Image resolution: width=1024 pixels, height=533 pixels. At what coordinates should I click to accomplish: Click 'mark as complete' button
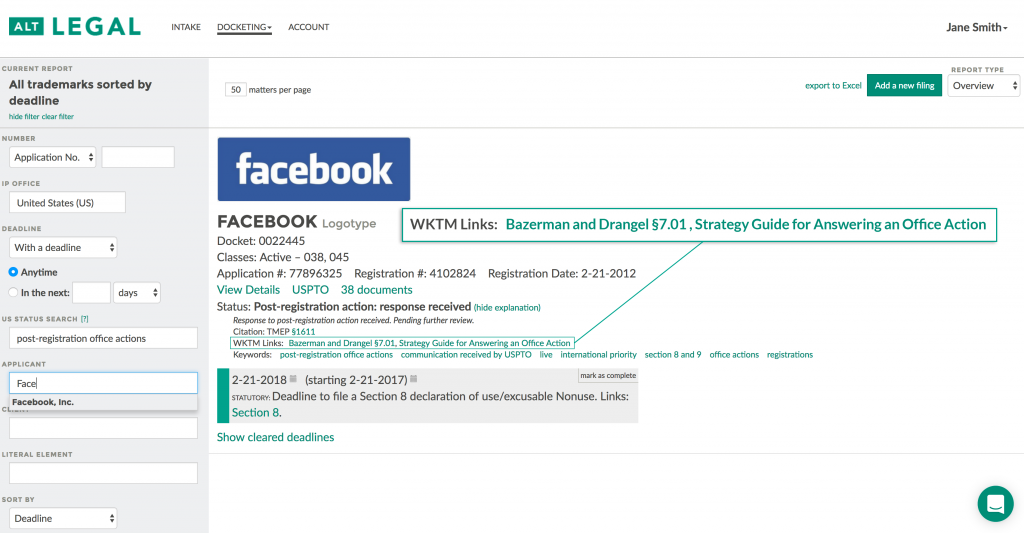(608, 376)
